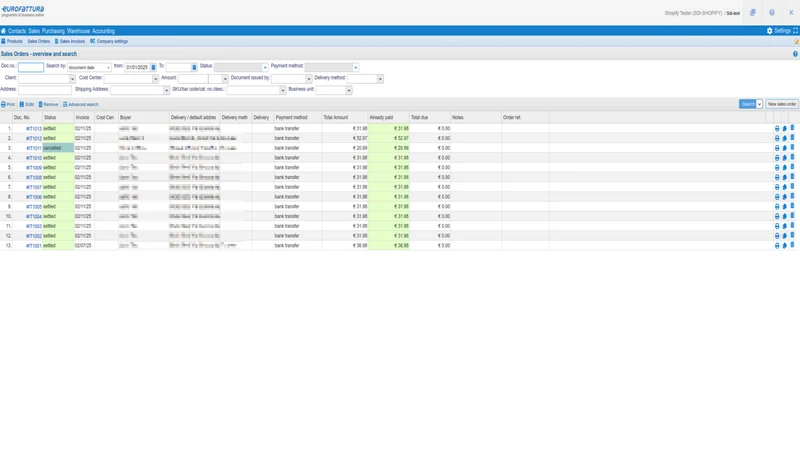The height and width of the screenshot is (450, 800).
Task: Copy order #IT1009 with its row copy icon
Action: [785, 168]
